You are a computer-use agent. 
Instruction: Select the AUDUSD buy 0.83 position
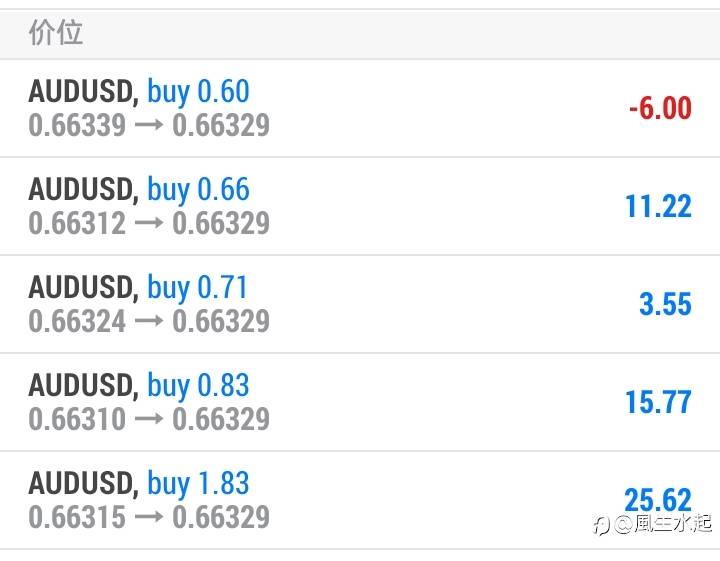tap(360, 402)
